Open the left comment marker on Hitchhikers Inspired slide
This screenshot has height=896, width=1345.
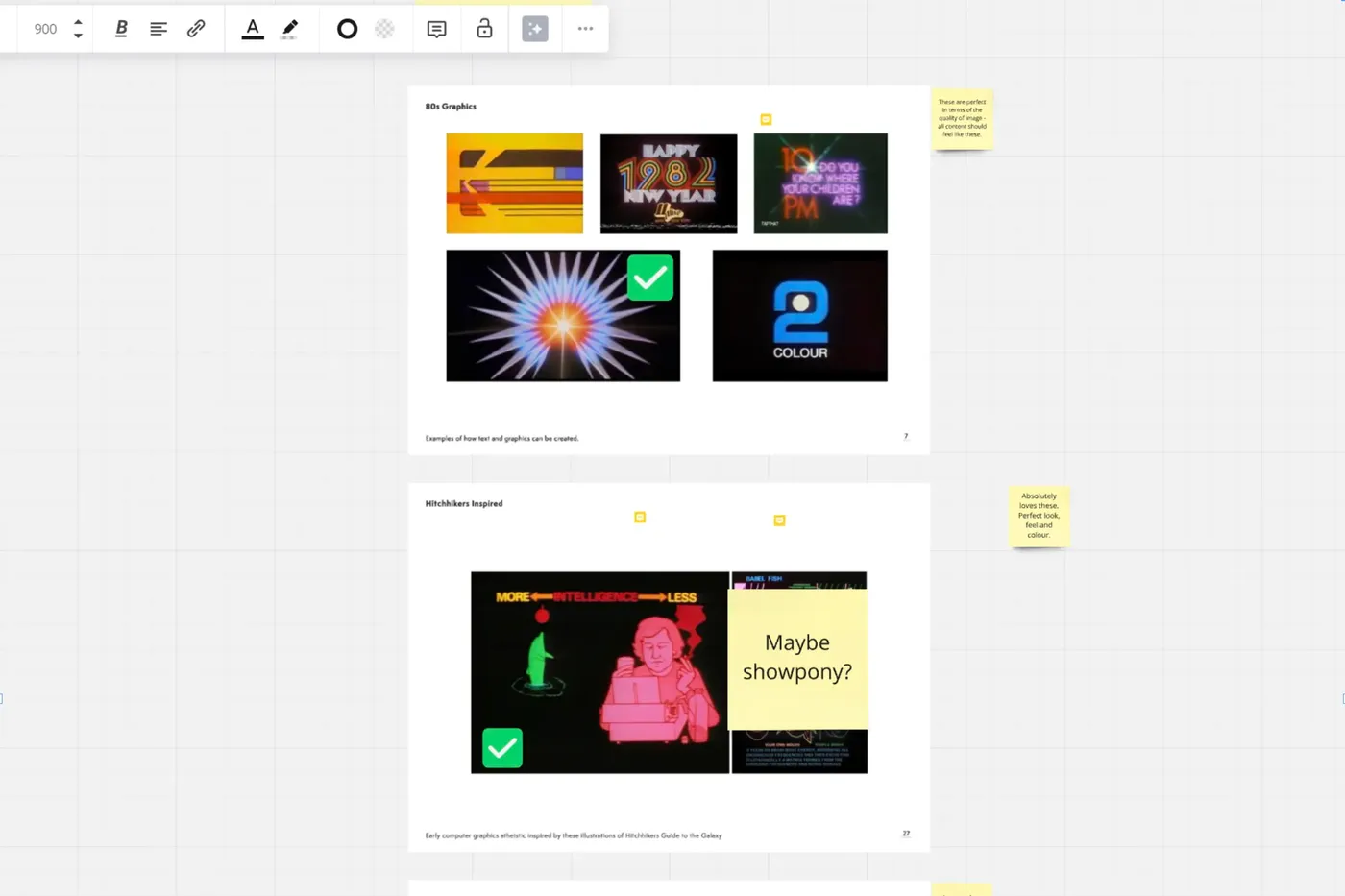tap(640, 517)
